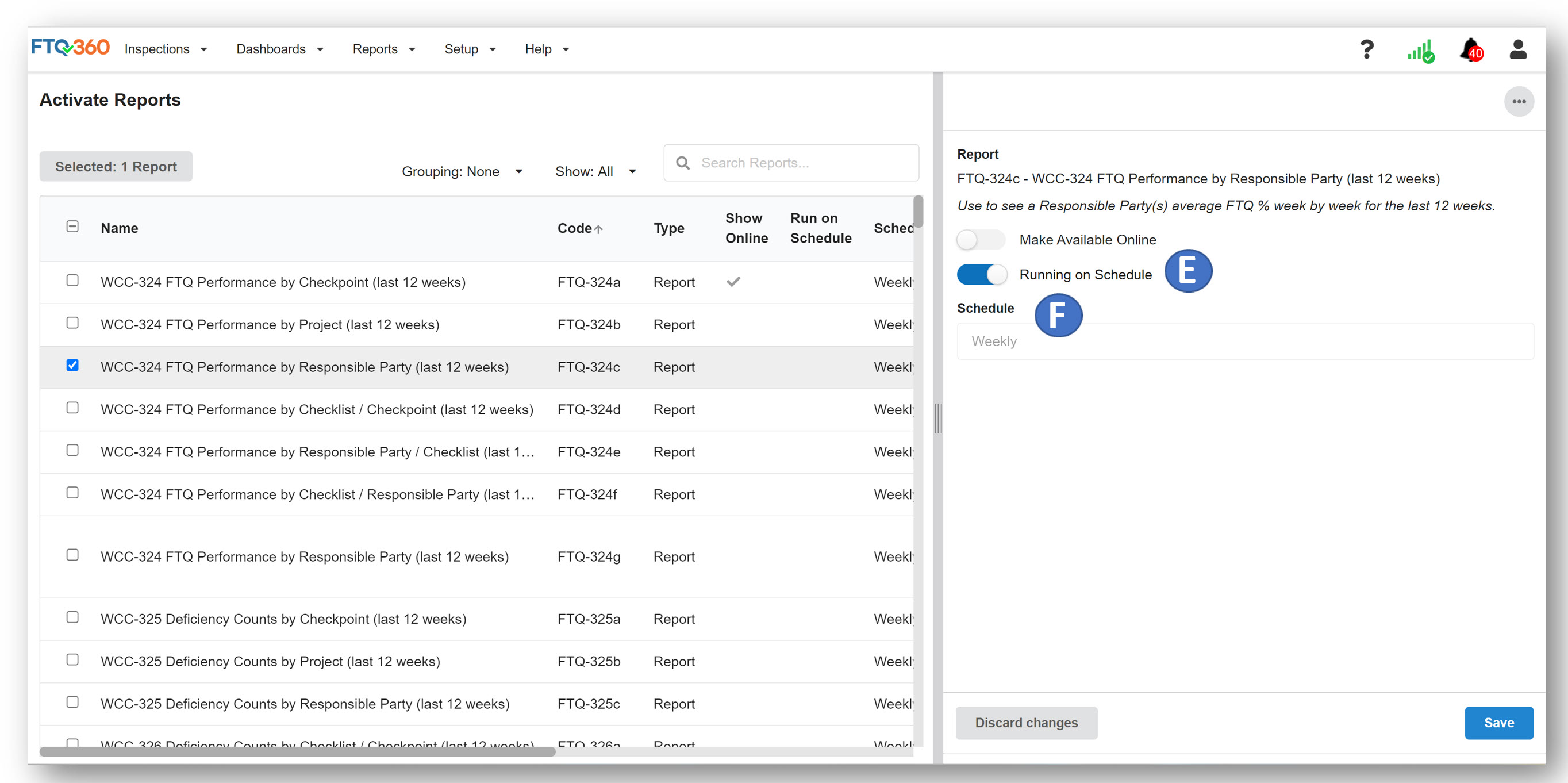Open the three-dots more options button

[x=1519, y=102]
